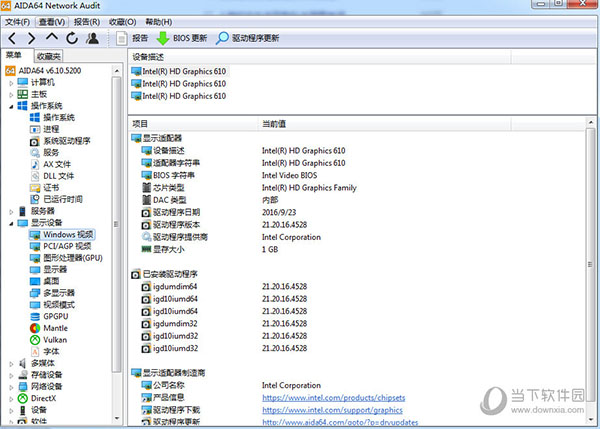The height and width of the screenshot is (429, 600).
Task: Expand the 网络设备 tree node
Action: [x=11, y=387]
